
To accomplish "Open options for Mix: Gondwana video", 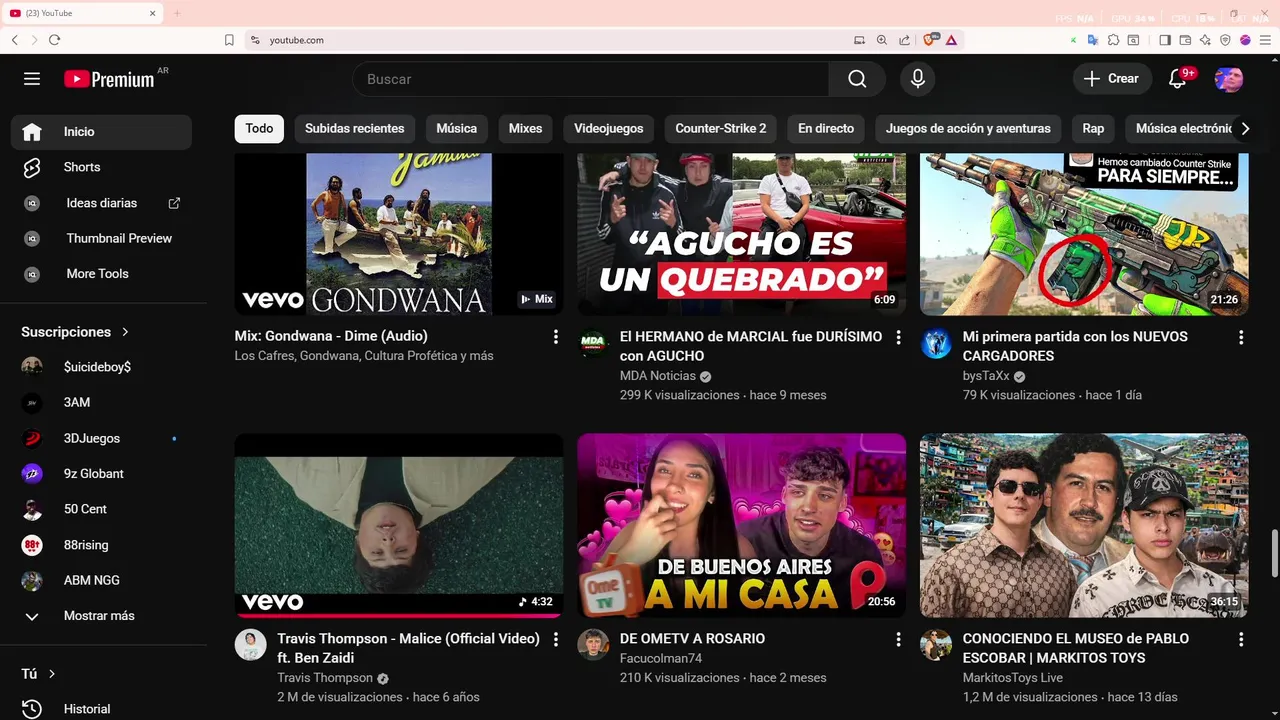I will (x=556, y=337).
